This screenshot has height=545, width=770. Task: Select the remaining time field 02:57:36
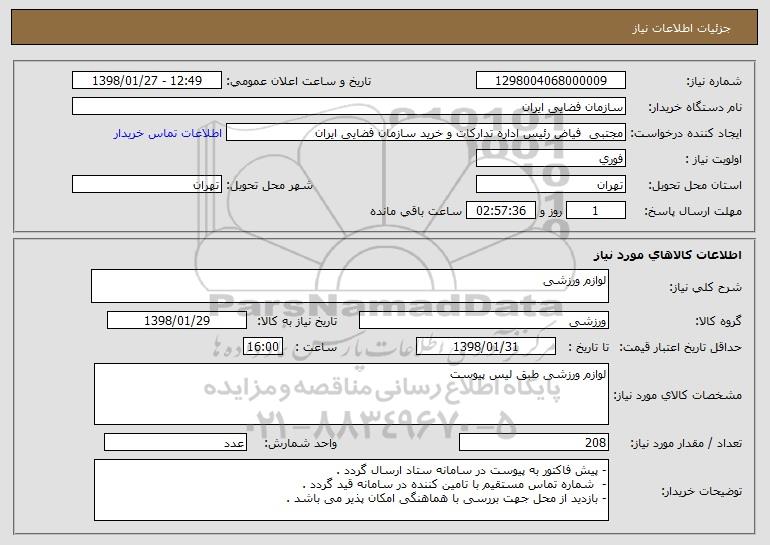click(500, 211)
